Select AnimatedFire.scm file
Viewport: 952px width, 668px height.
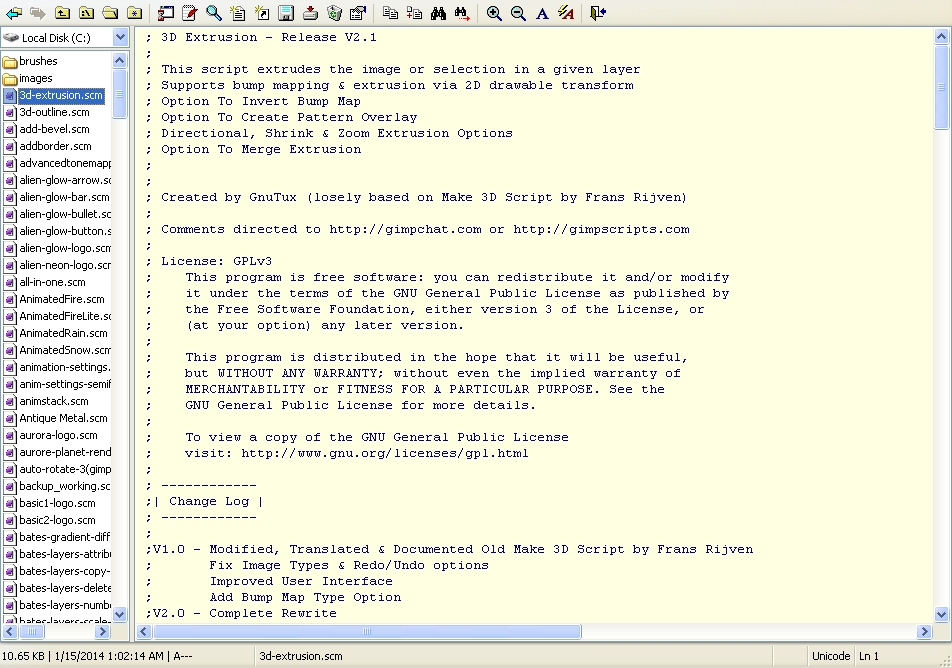coord(61,299)
